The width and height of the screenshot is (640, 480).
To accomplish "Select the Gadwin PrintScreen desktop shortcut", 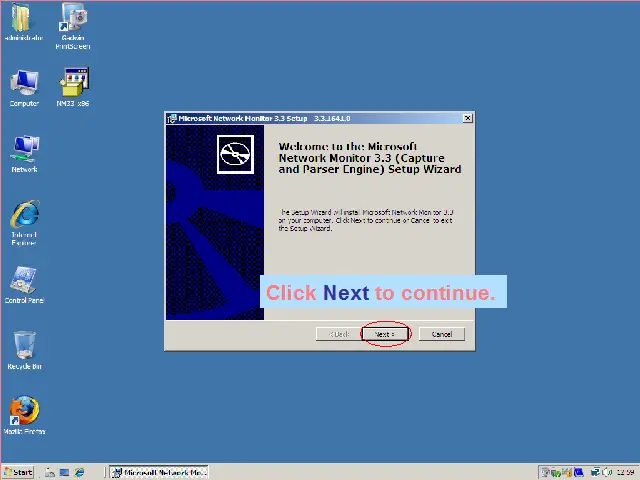I will pyautogui.click(x=73, y=27).
